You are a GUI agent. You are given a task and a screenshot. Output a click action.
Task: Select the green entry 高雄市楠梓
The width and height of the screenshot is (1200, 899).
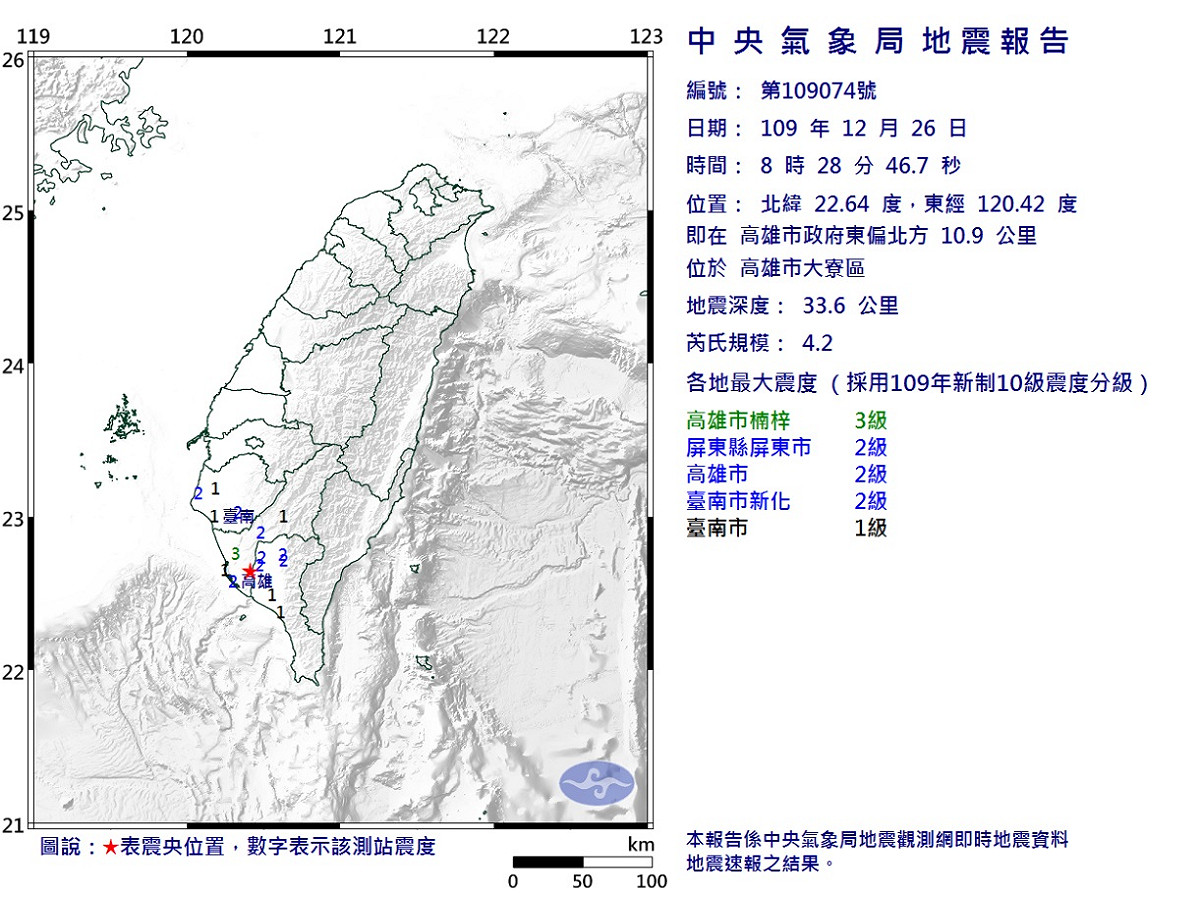(739, 420)
